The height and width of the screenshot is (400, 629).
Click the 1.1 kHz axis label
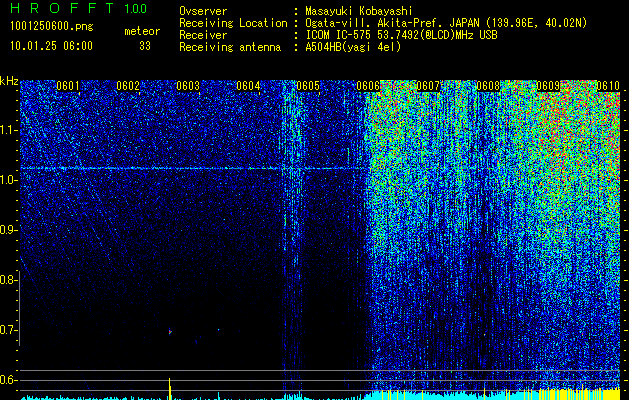(8, 130)
